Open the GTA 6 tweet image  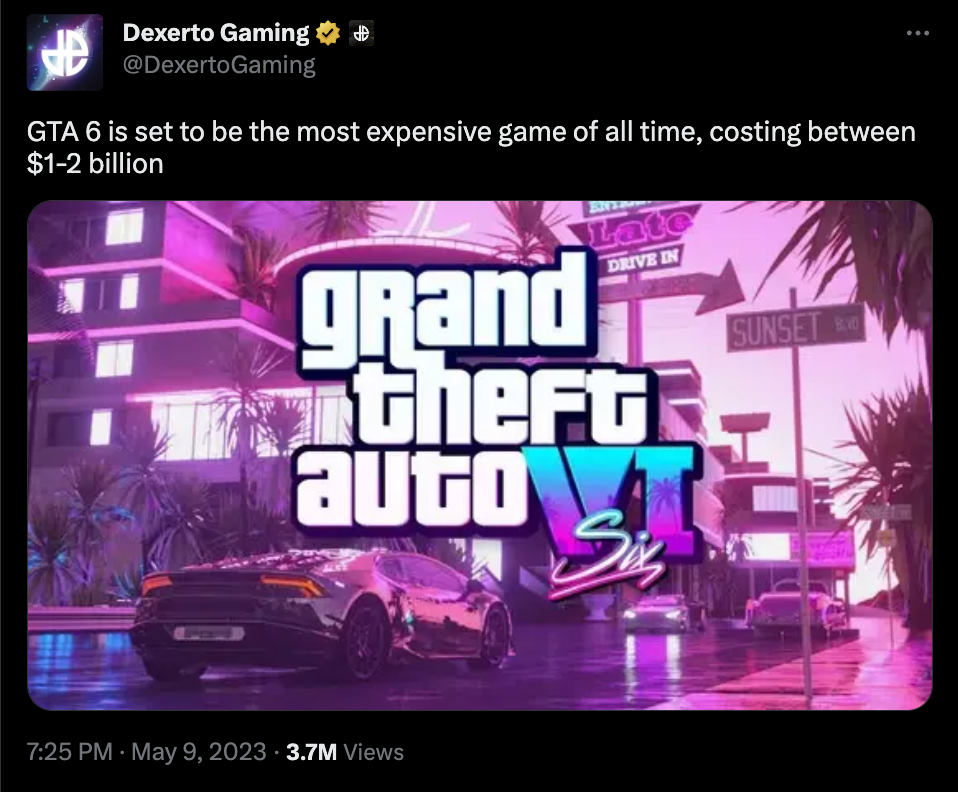pyautogui.click(x=480, y=455)
